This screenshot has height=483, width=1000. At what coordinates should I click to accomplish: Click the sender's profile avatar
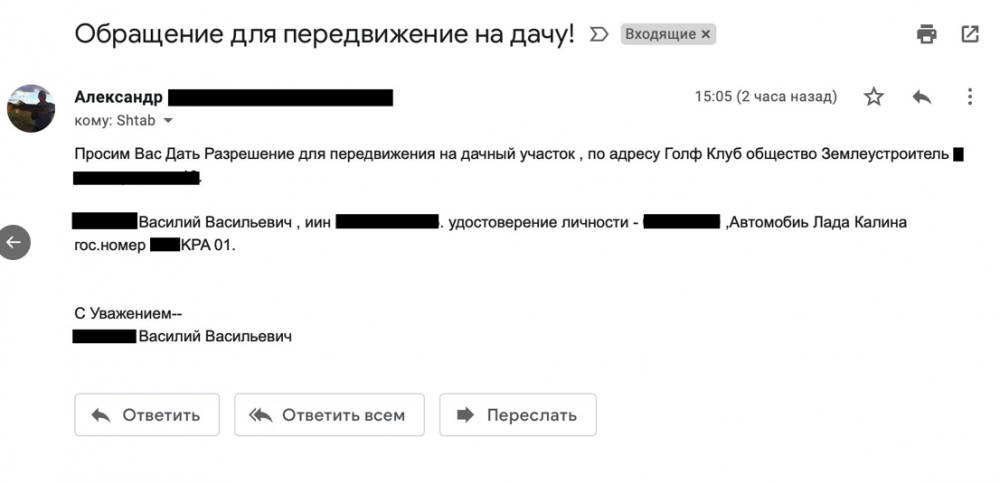(31, 108)
